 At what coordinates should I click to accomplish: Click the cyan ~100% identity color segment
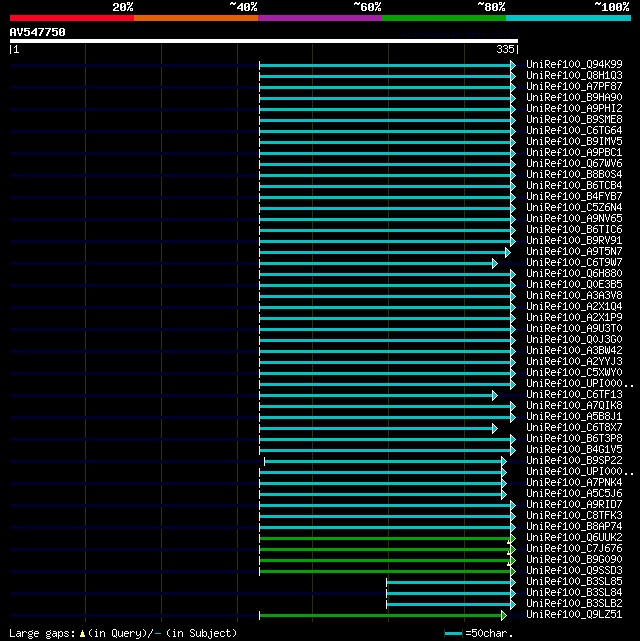tap(568, 18)
